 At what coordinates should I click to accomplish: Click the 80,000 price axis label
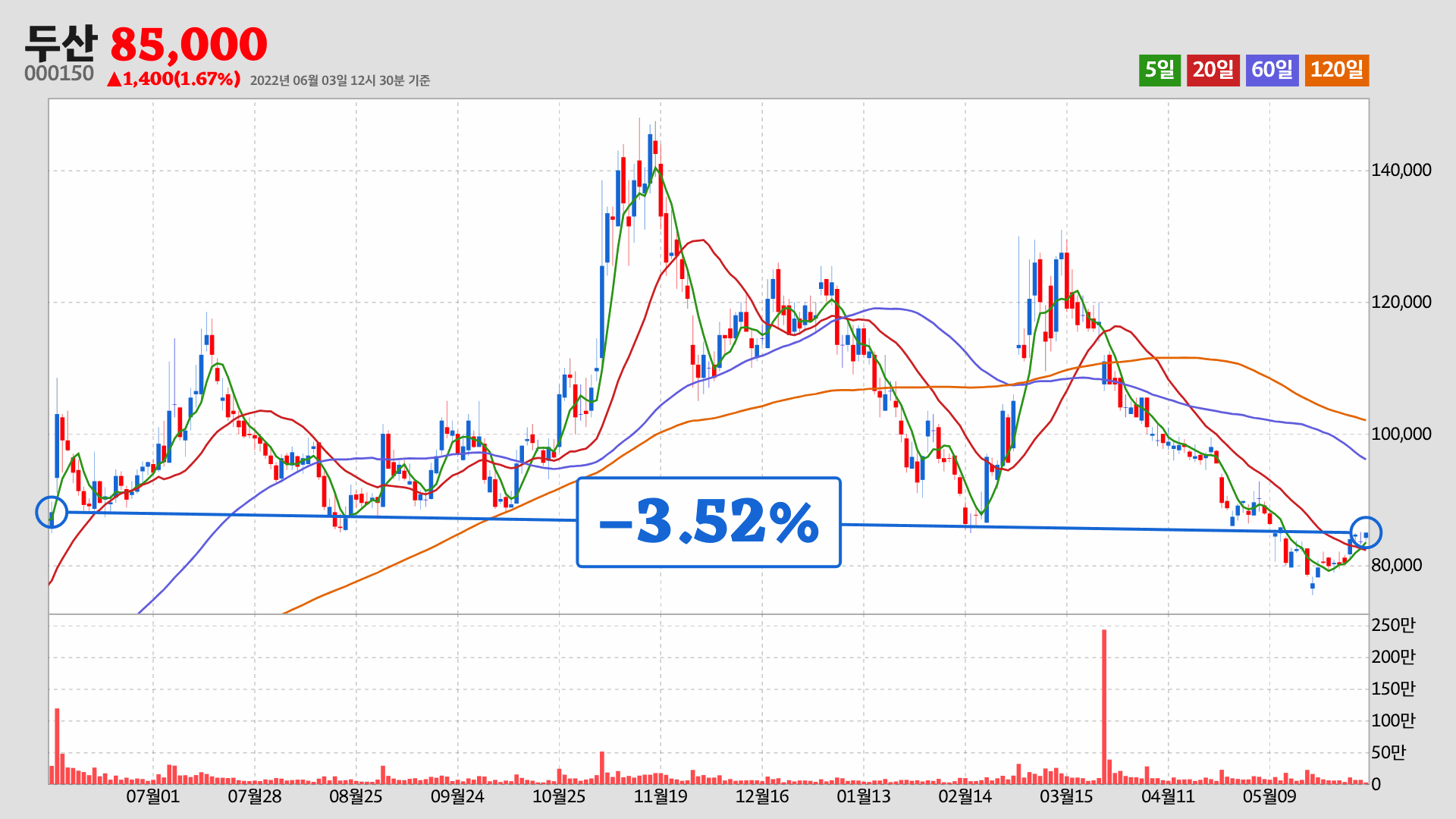(1396, 565)
